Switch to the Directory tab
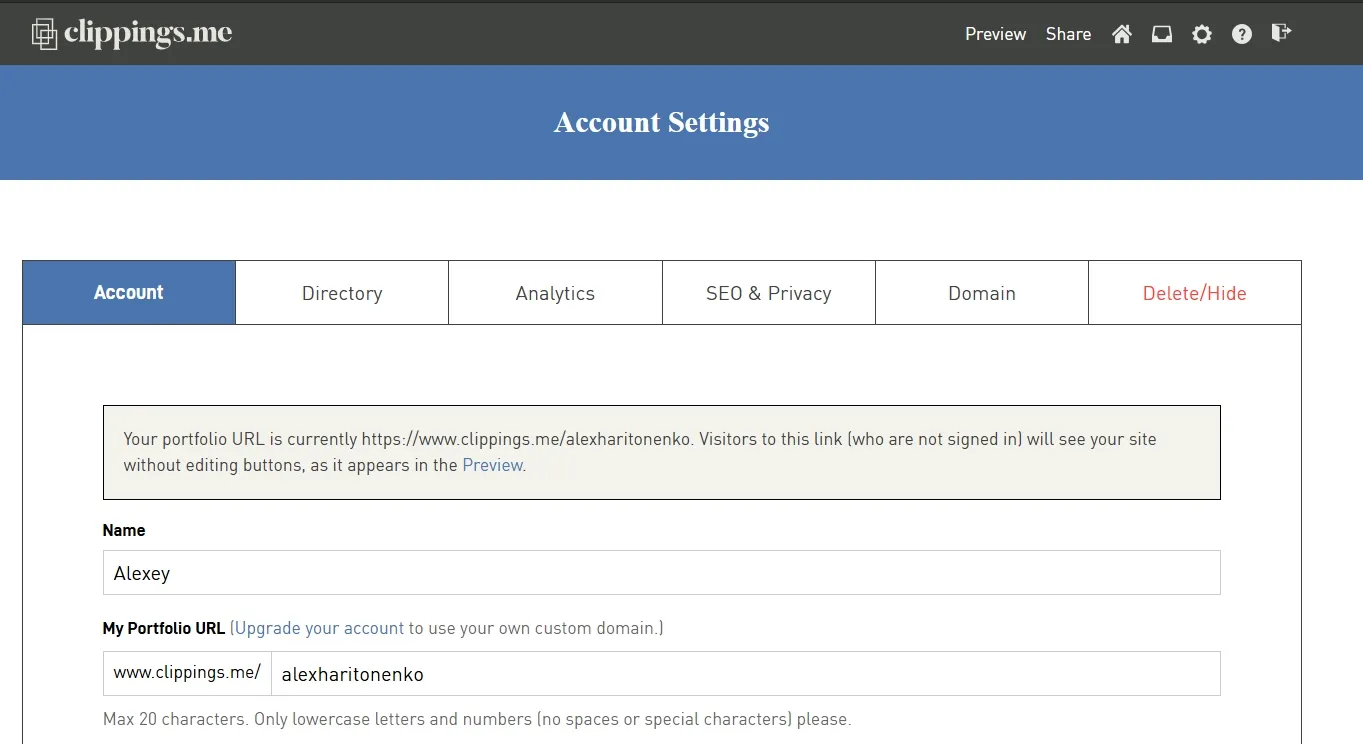Image resolution: width=1363 pixels, height=744 pixels. pyautogui.click(x=342, y=293)
